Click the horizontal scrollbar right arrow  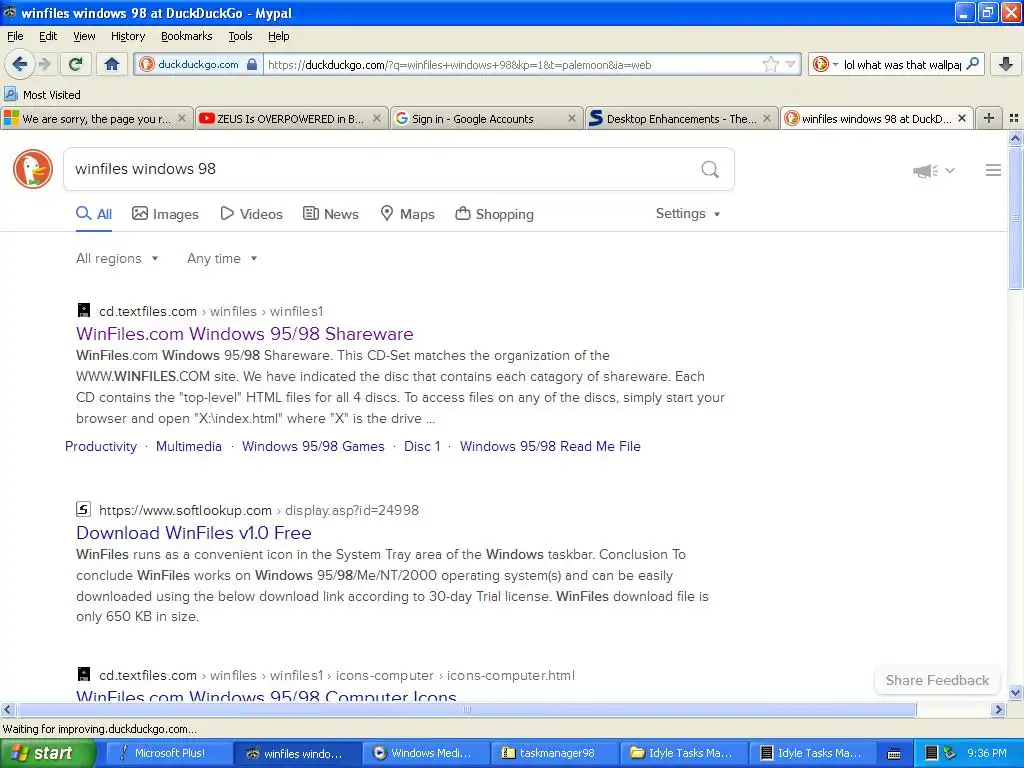point(998,709)
